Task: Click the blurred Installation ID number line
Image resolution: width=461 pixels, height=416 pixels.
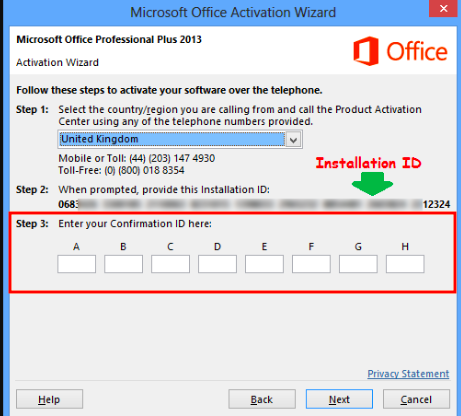Action: [254, 204]
